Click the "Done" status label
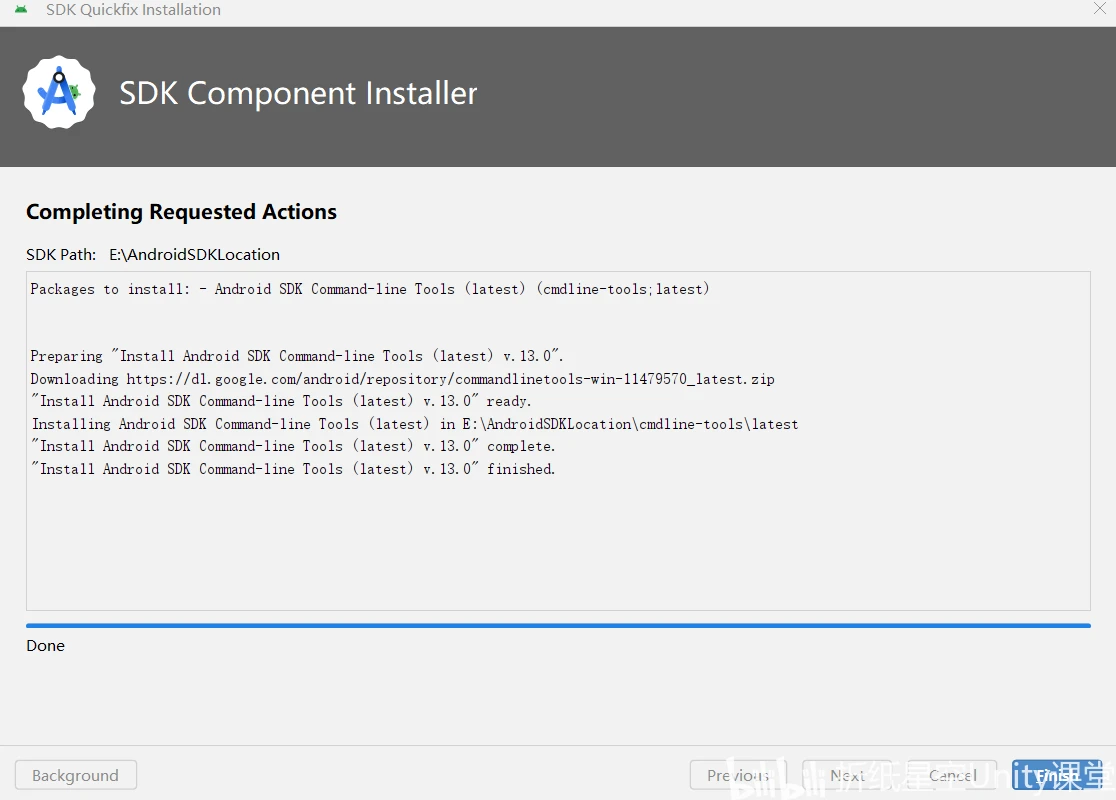 (45, 646)
